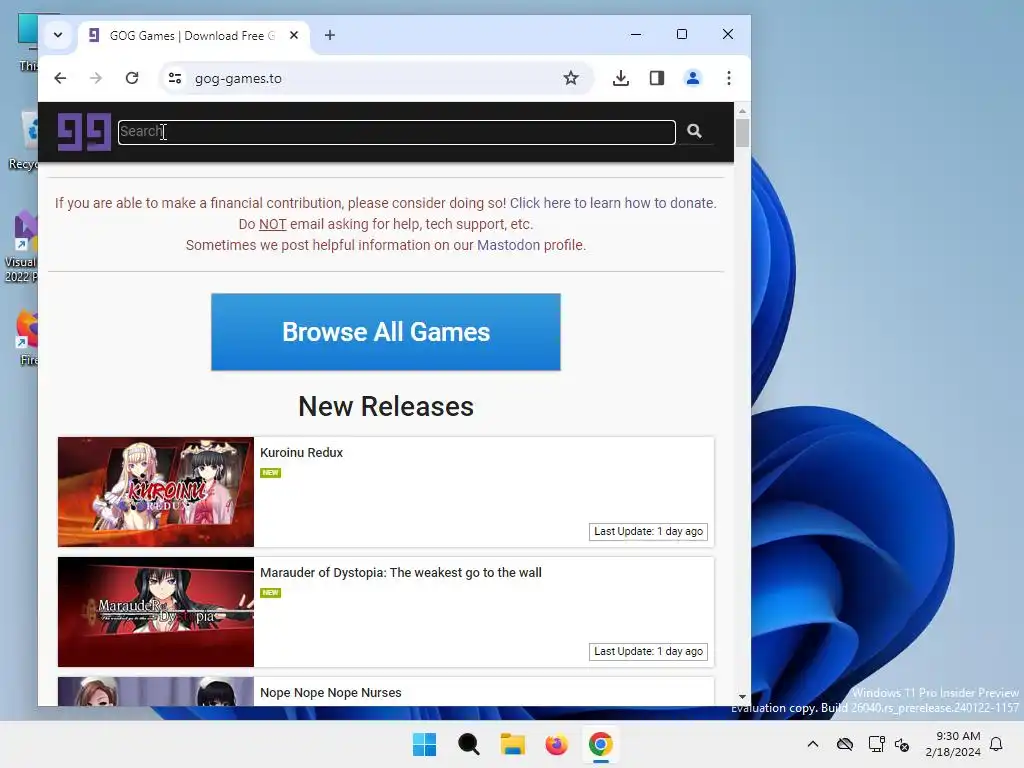Viewport: 1024px width, 768px height.
Task: Close the GOG Games tab
Action: tap(294, 35)
